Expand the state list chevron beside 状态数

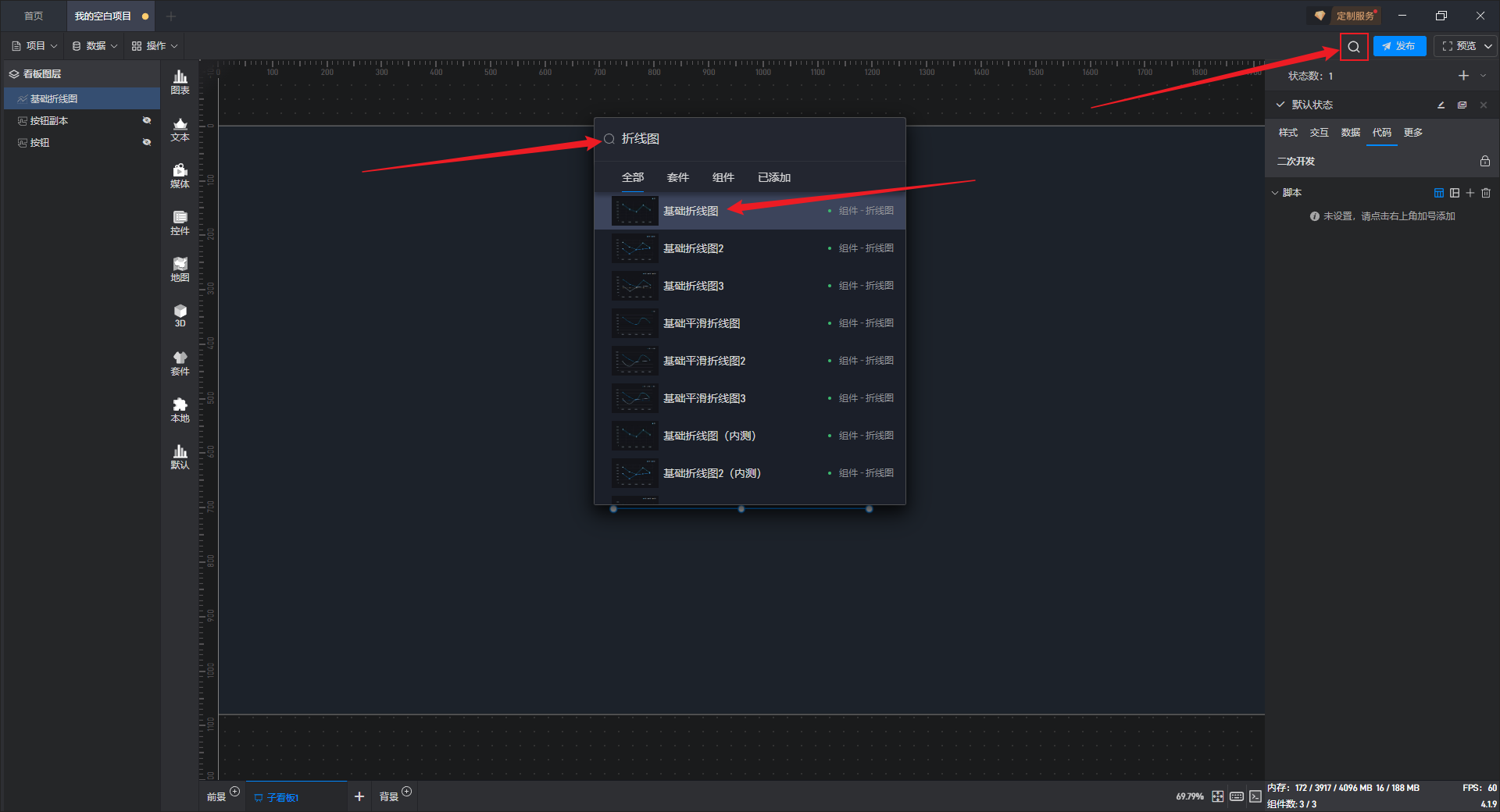(x=1483, y=76)
